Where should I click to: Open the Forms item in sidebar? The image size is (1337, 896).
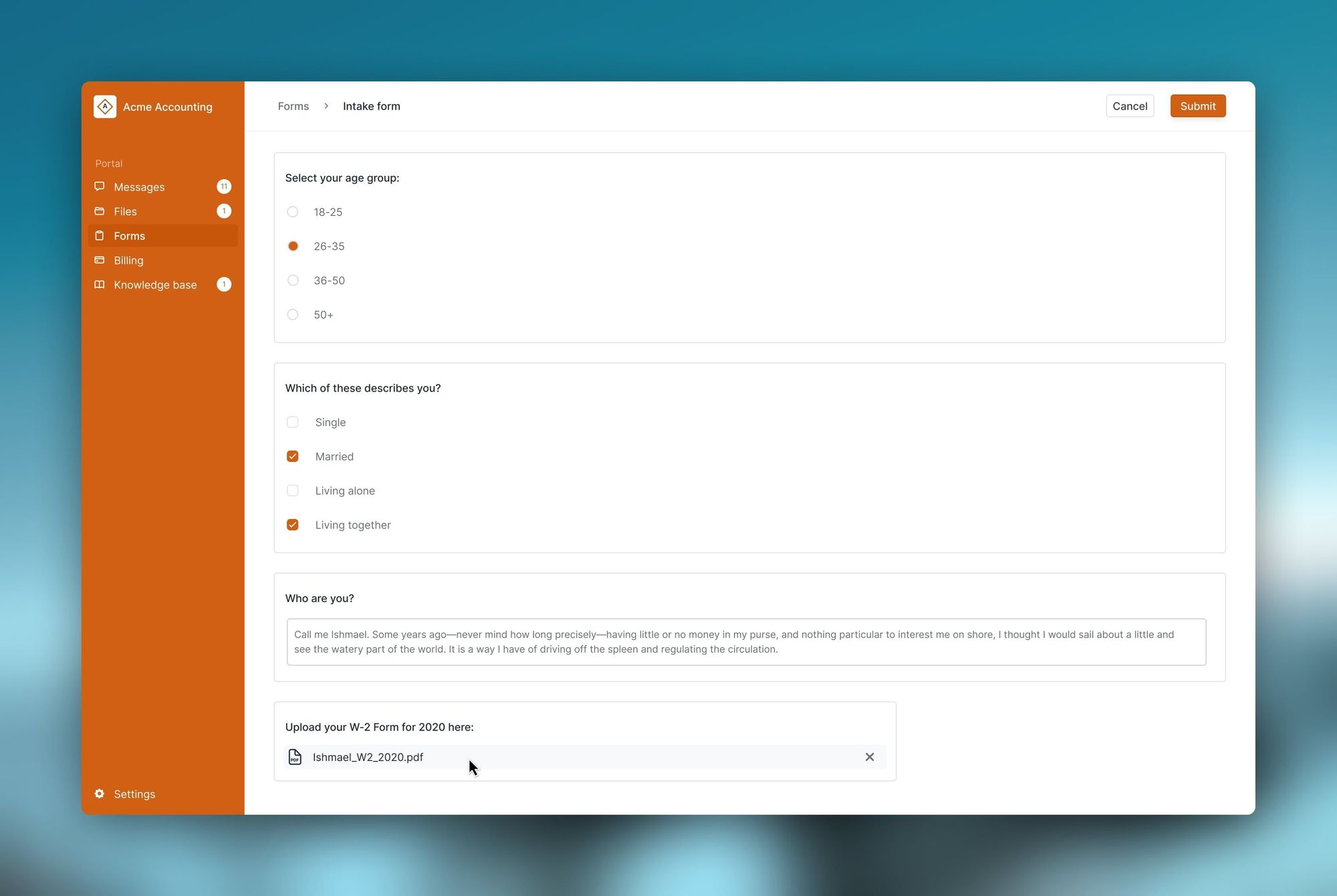point(130,236)
